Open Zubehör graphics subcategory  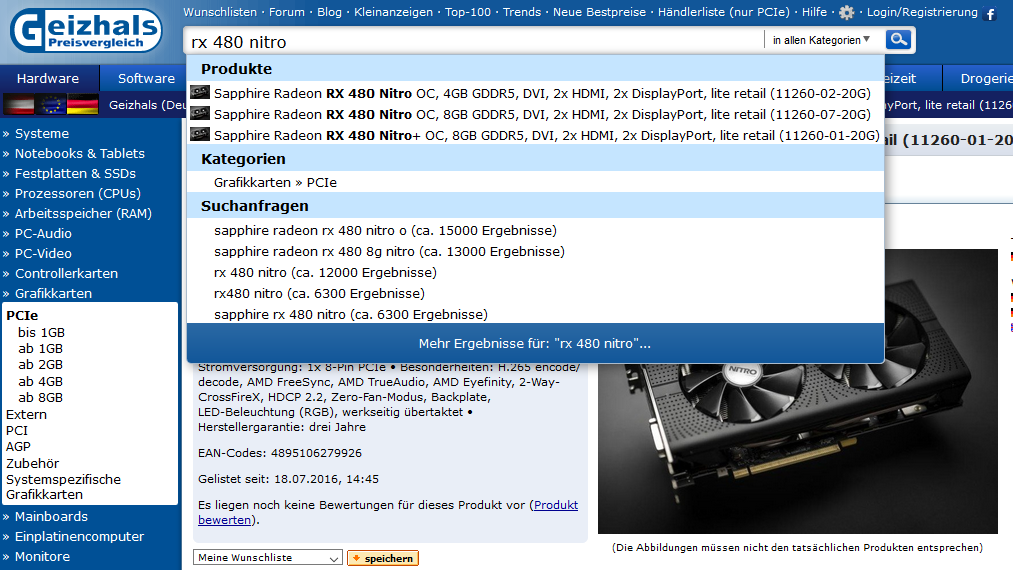click(x=32, y=464)
